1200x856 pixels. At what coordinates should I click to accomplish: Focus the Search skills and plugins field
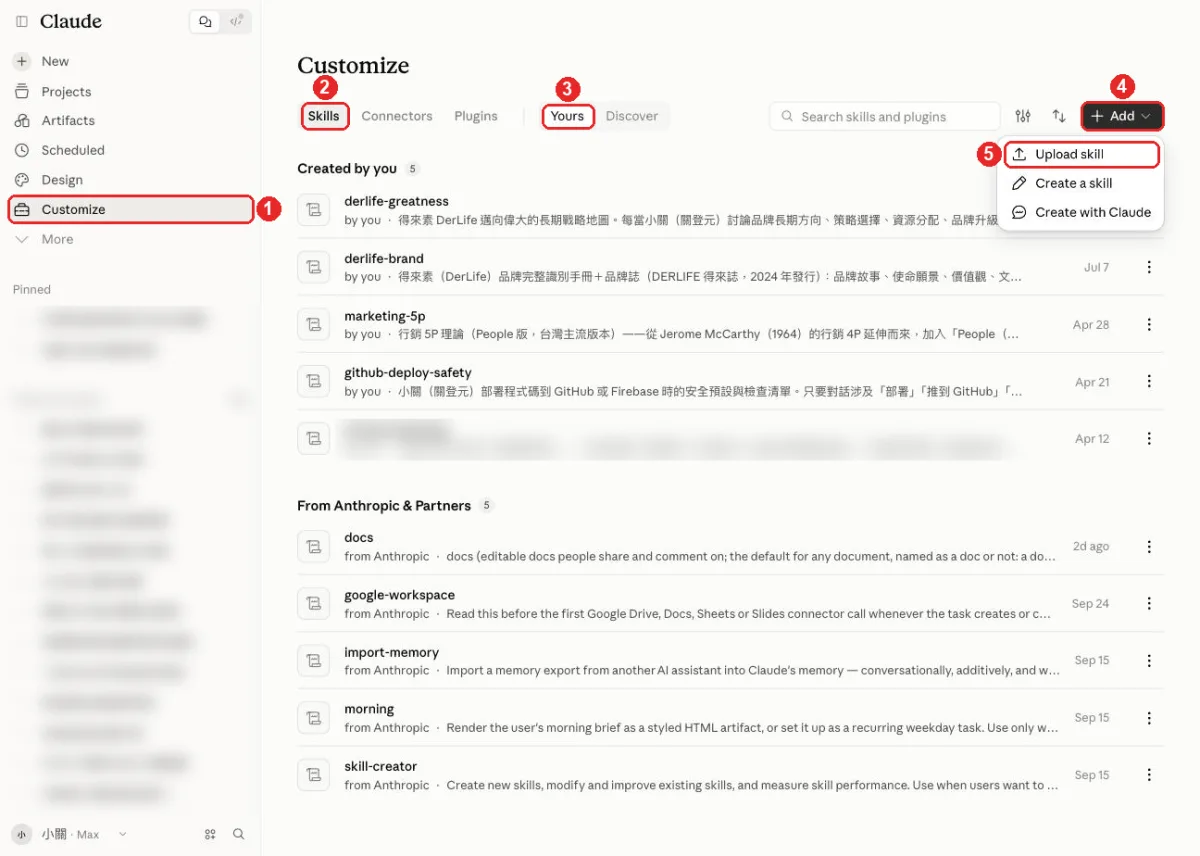[x=885, y=116]
